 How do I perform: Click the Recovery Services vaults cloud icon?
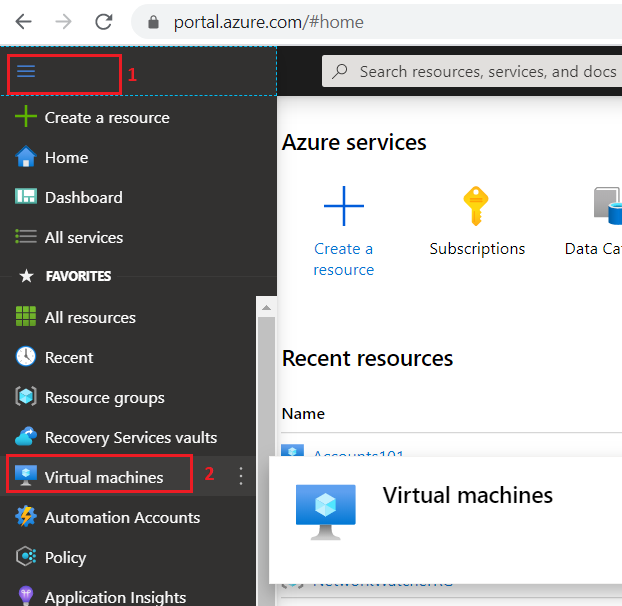(26, 436)
